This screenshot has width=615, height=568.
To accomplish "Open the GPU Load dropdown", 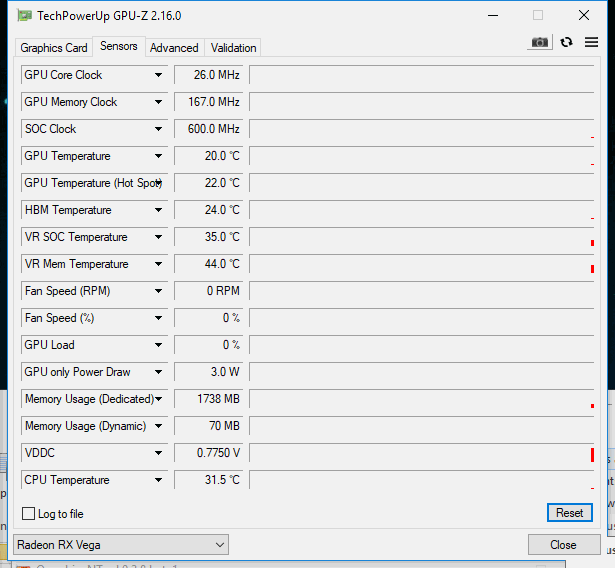I will coord(158,345).
